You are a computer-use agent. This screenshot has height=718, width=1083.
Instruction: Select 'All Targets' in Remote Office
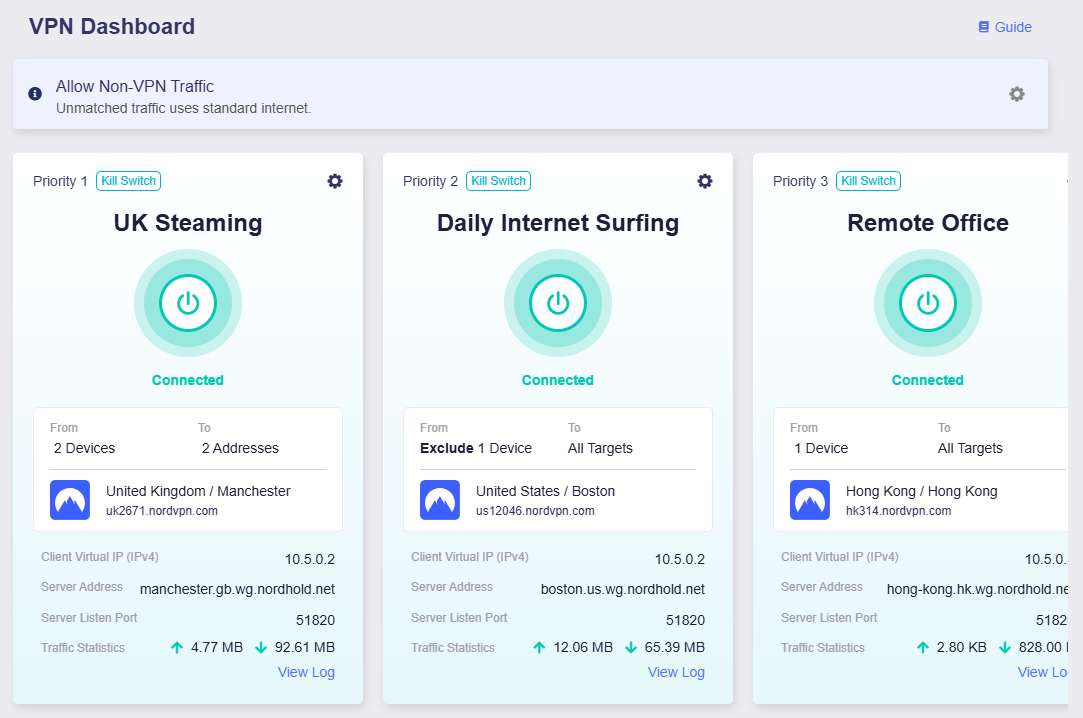tap(970, 448)
